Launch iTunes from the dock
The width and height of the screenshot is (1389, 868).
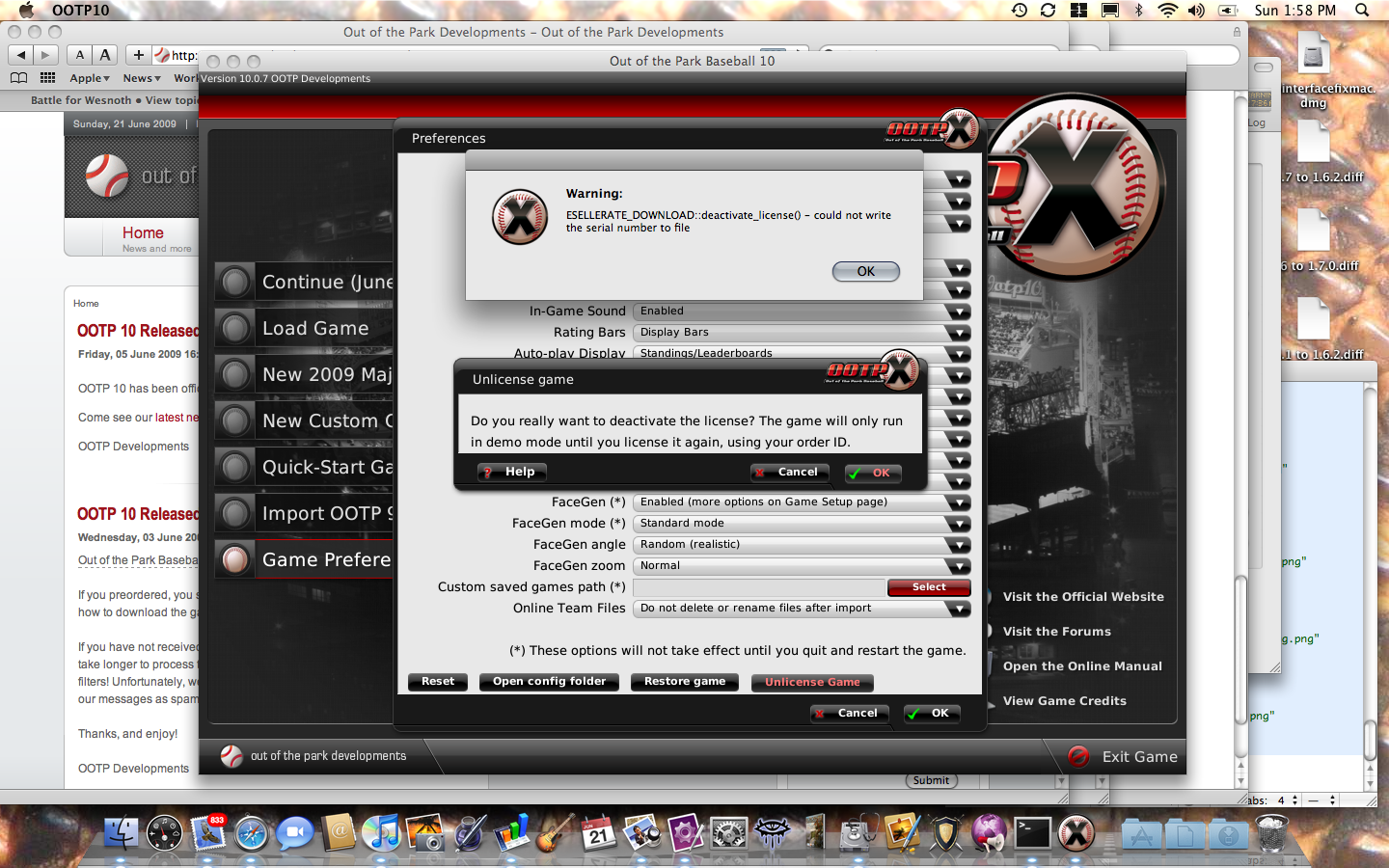(x=382, y=831)
